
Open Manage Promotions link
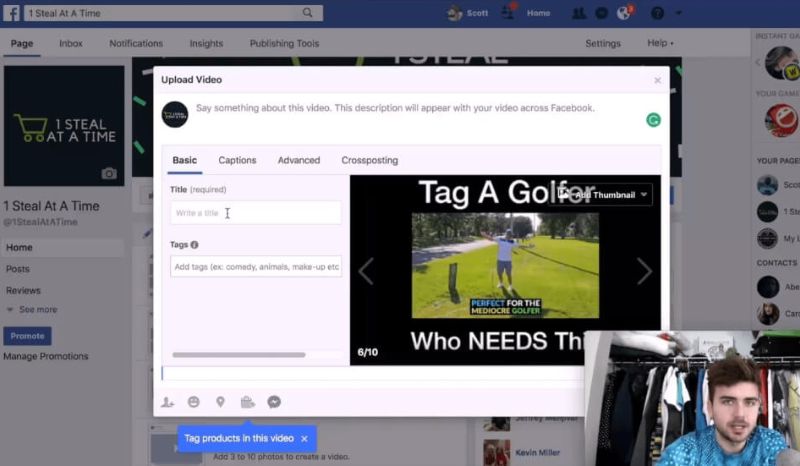pyautogui.click(x=45, y=356)
